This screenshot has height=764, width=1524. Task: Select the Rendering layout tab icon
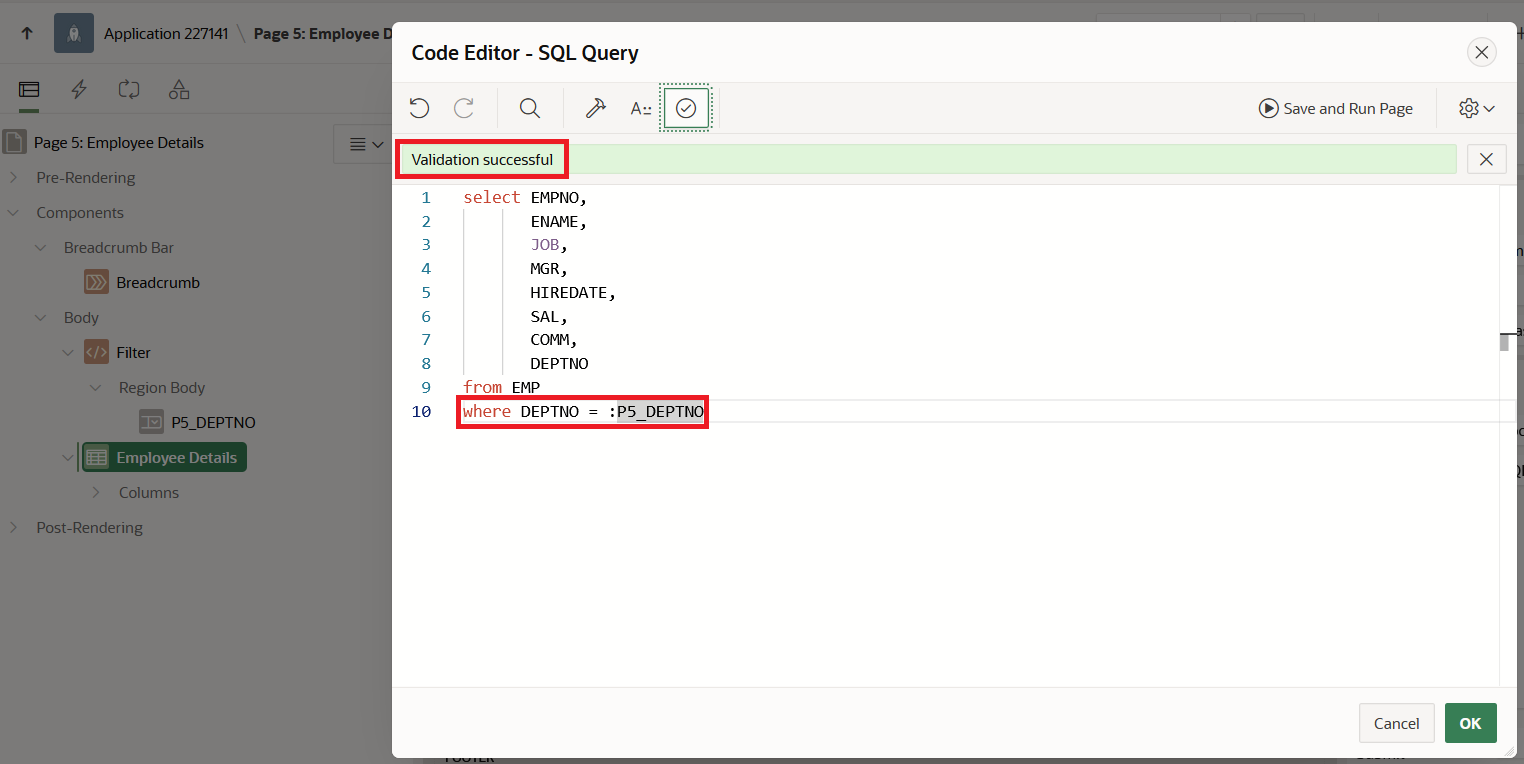click(28, 89)
